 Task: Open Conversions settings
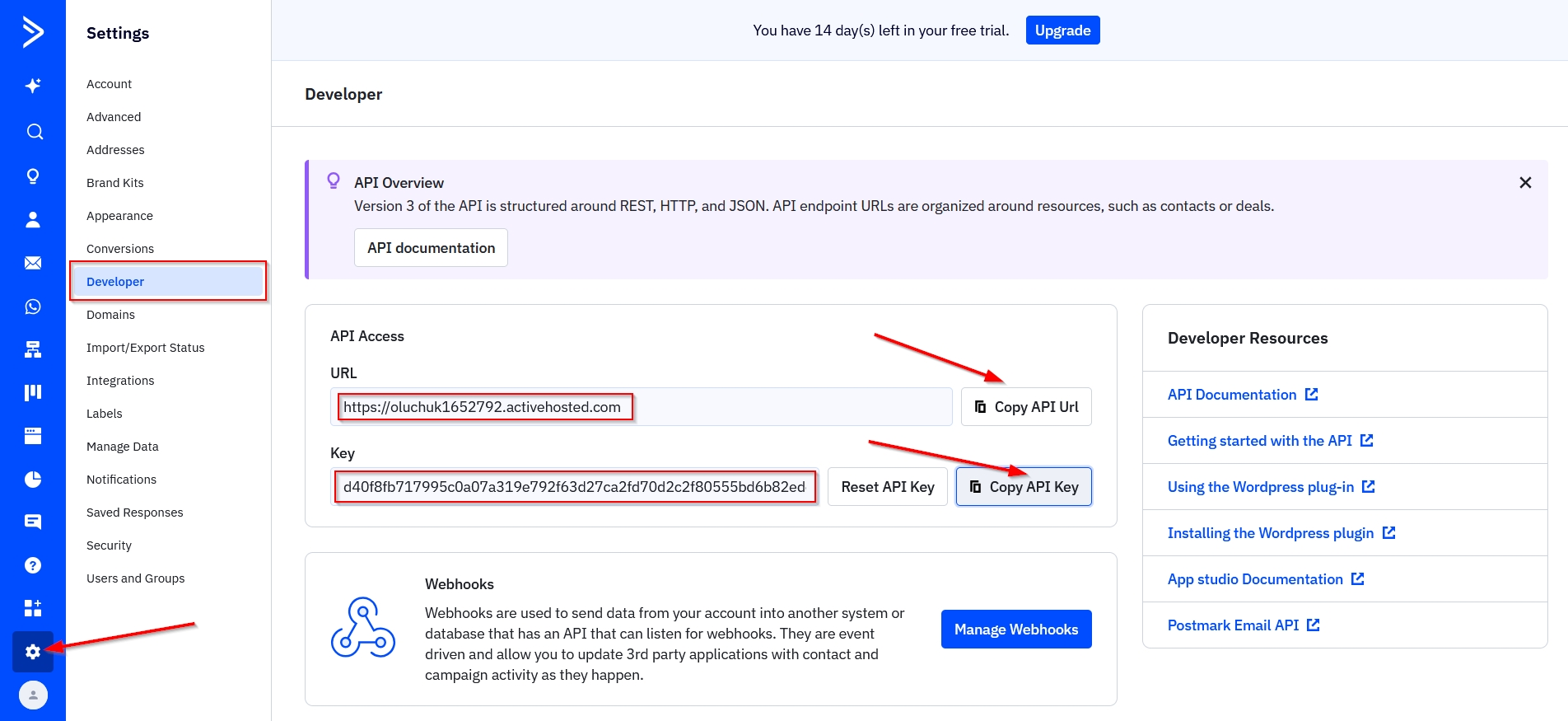[120, 249]
